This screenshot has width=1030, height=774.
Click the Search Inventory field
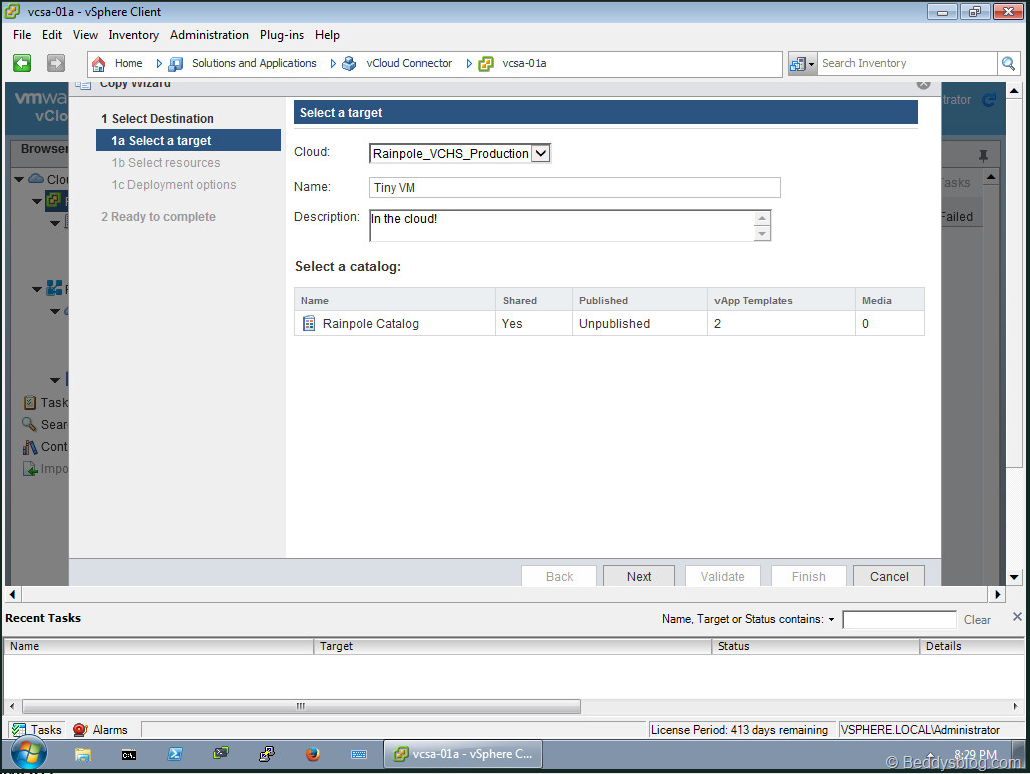tap(907, 64)
